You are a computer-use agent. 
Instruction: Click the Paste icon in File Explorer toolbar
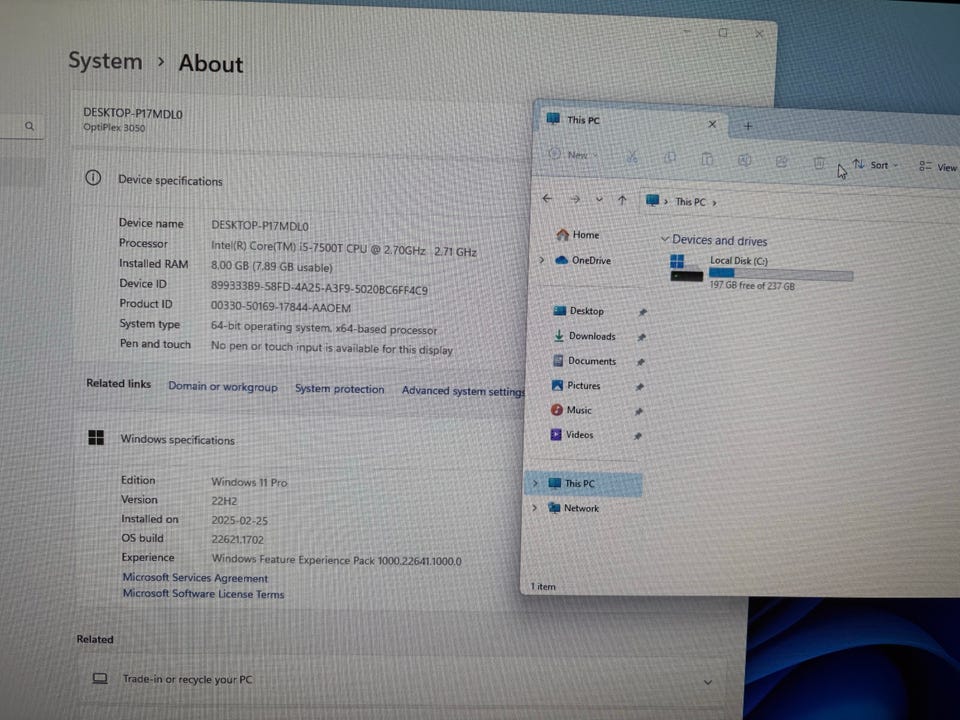707,159
